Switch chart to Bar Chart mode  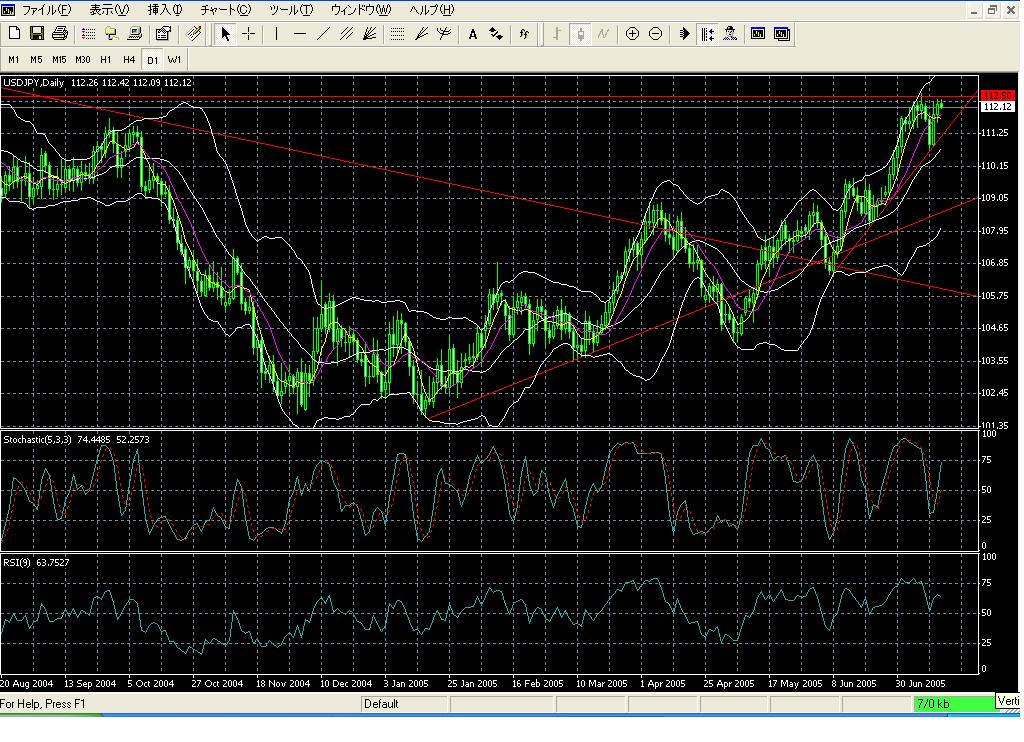[556, 34]
